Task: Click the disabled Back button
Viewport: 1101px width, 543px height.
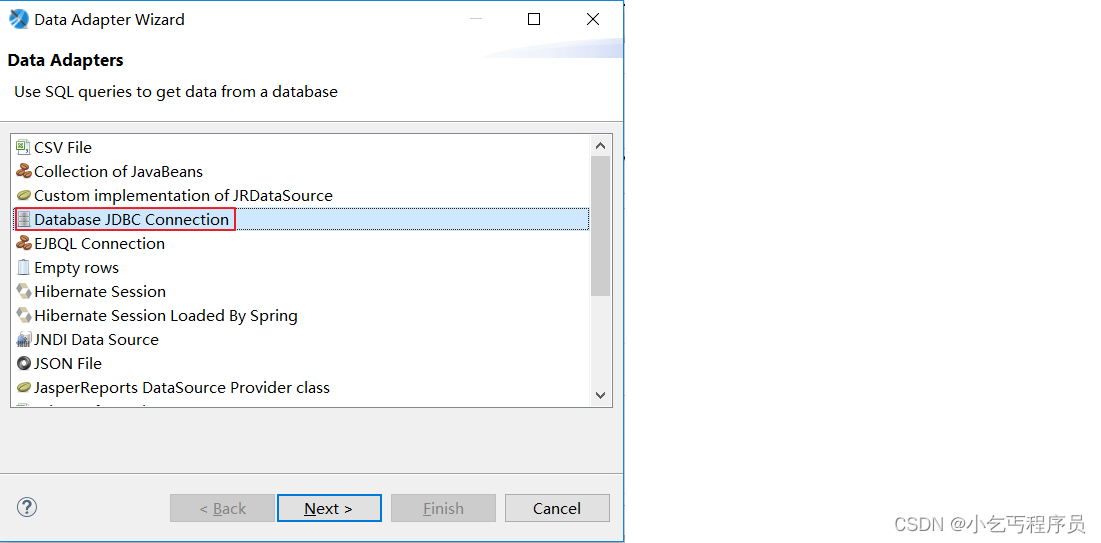Action: 222,508
